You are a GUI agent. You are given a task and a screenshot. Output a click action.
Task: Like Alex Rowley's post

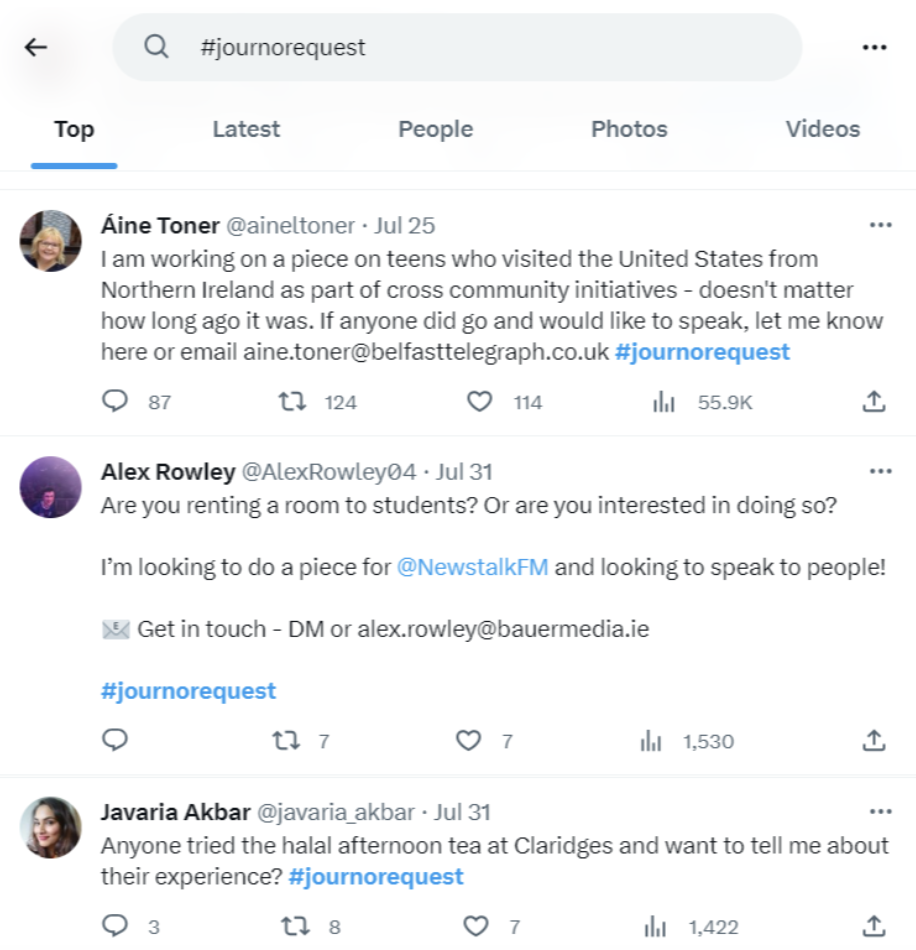(x=466, y=740)
